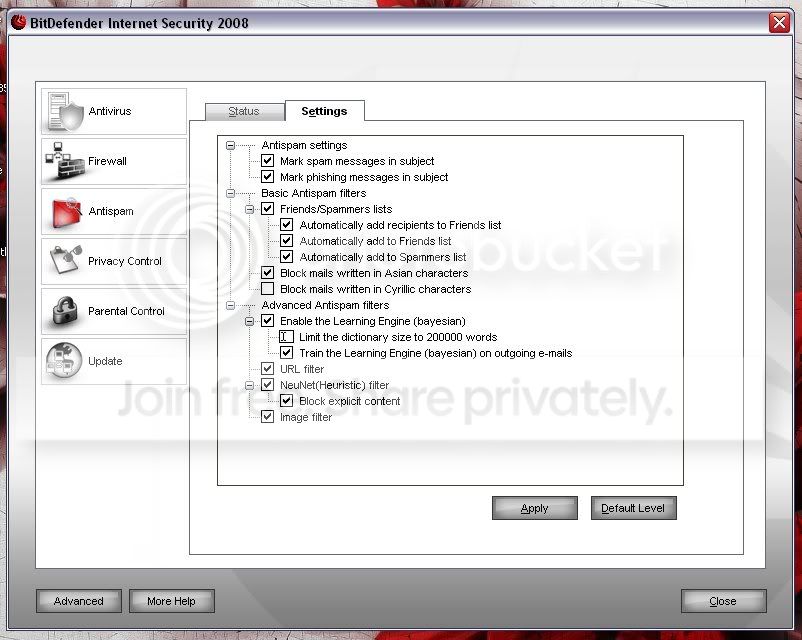Click the Advanced button
This screenshot has width=802, height=640.
[x=79, y=601]
